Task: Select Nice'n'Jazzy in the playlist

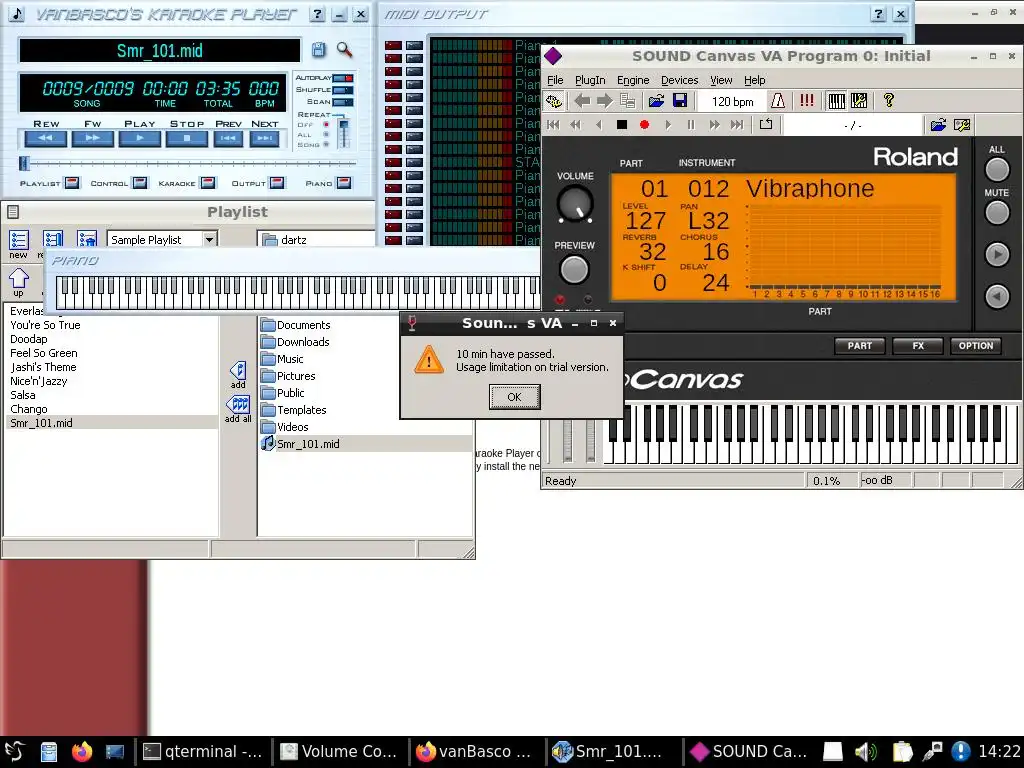Action: (x=39, y=381)
